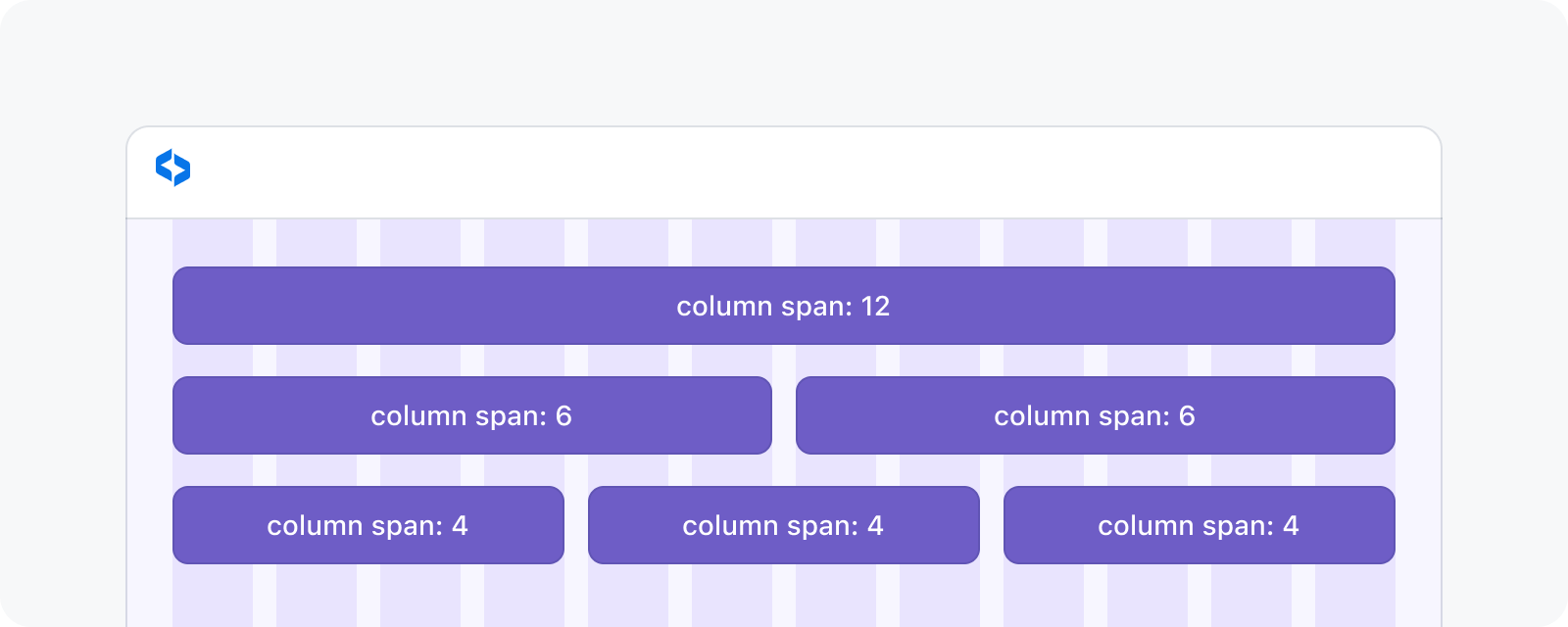
Task: Click the blue logo icon in header
Action: click(173, 168)
